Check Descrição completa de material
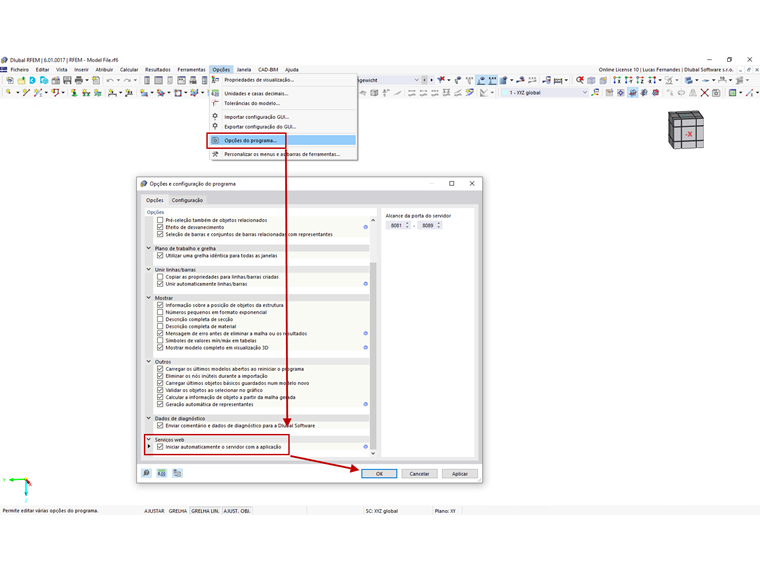 point(160,326)
